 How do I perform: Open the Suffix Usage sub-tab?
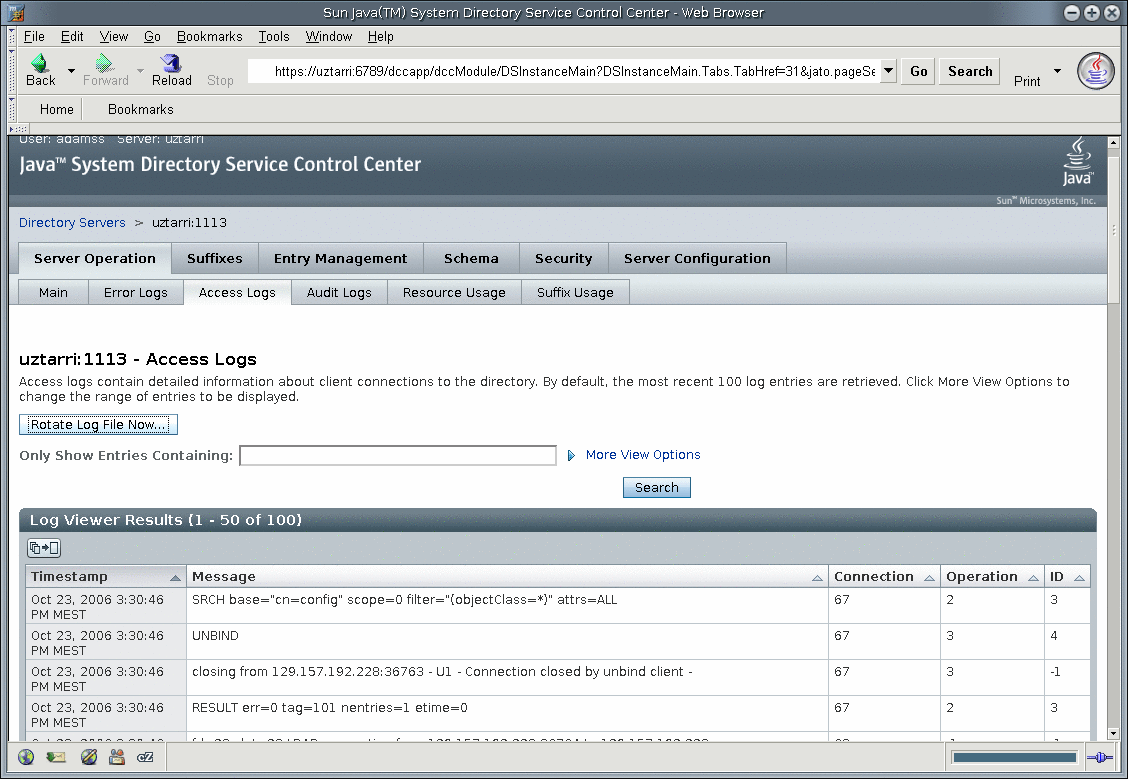point(575,293)
